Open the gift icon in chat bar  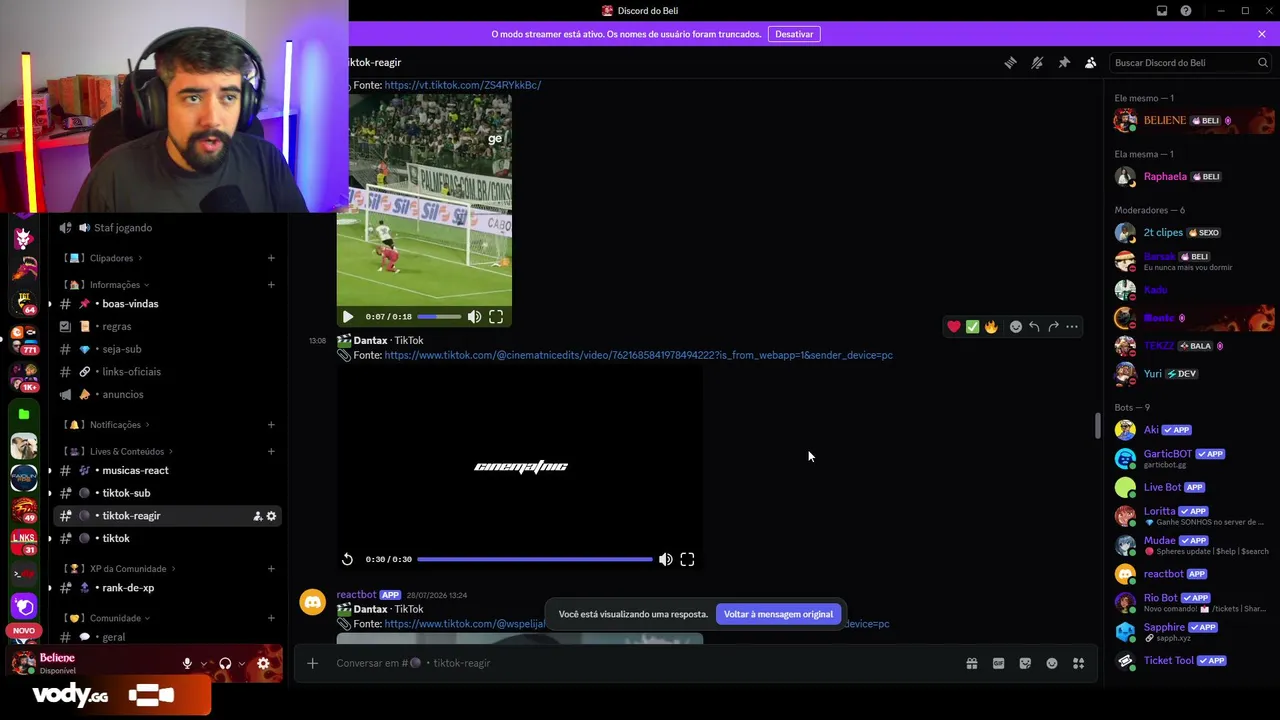coord(972,663)
